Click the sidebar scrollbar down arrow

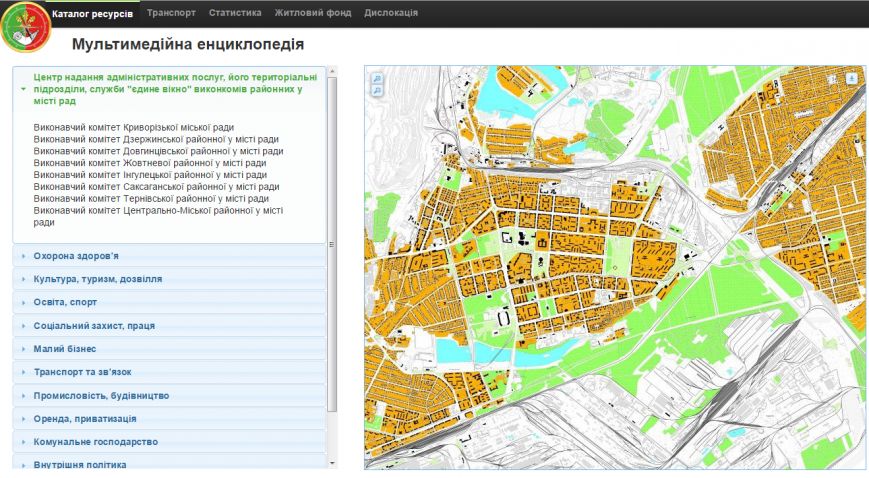click(x=333, y=463)
